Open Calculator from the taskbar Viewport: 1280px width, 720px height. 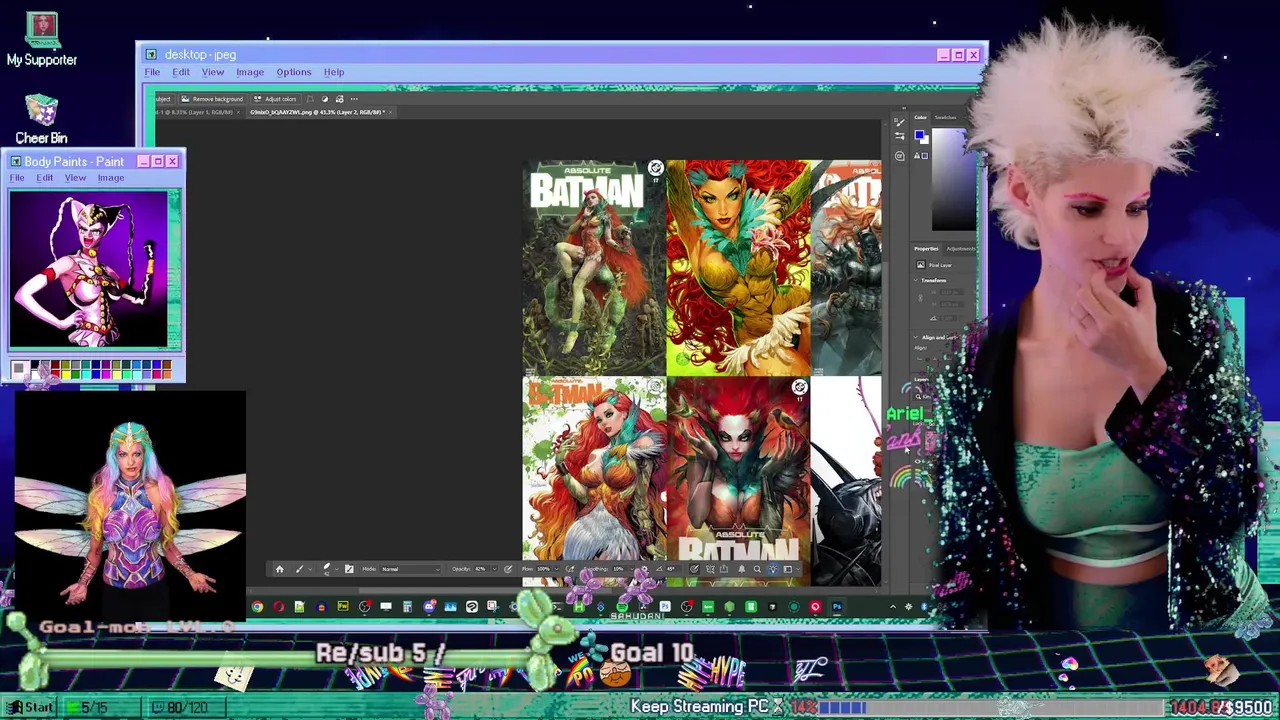[x=407, y=606]
